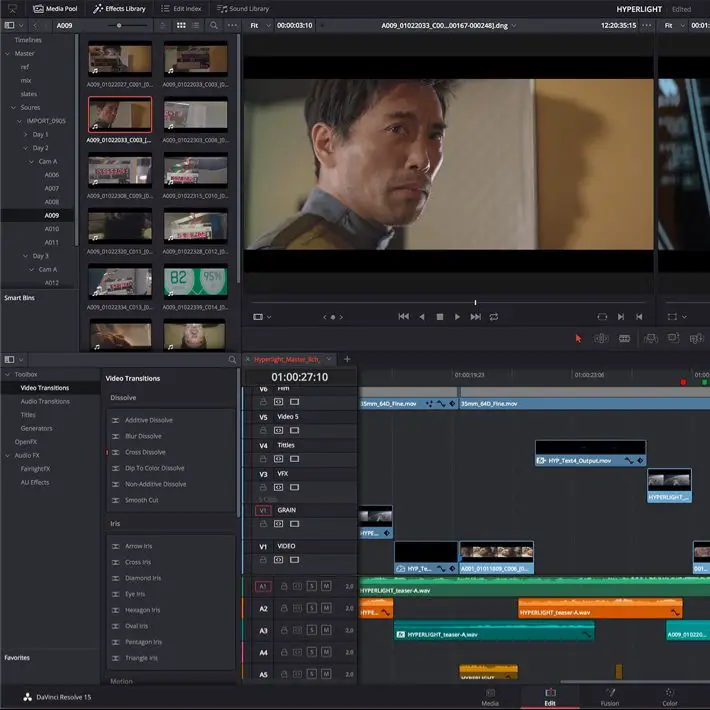The height and width of the screenshot is (710, 710).
Task: Mute audio track A3
Action: [x=326, y=630]
